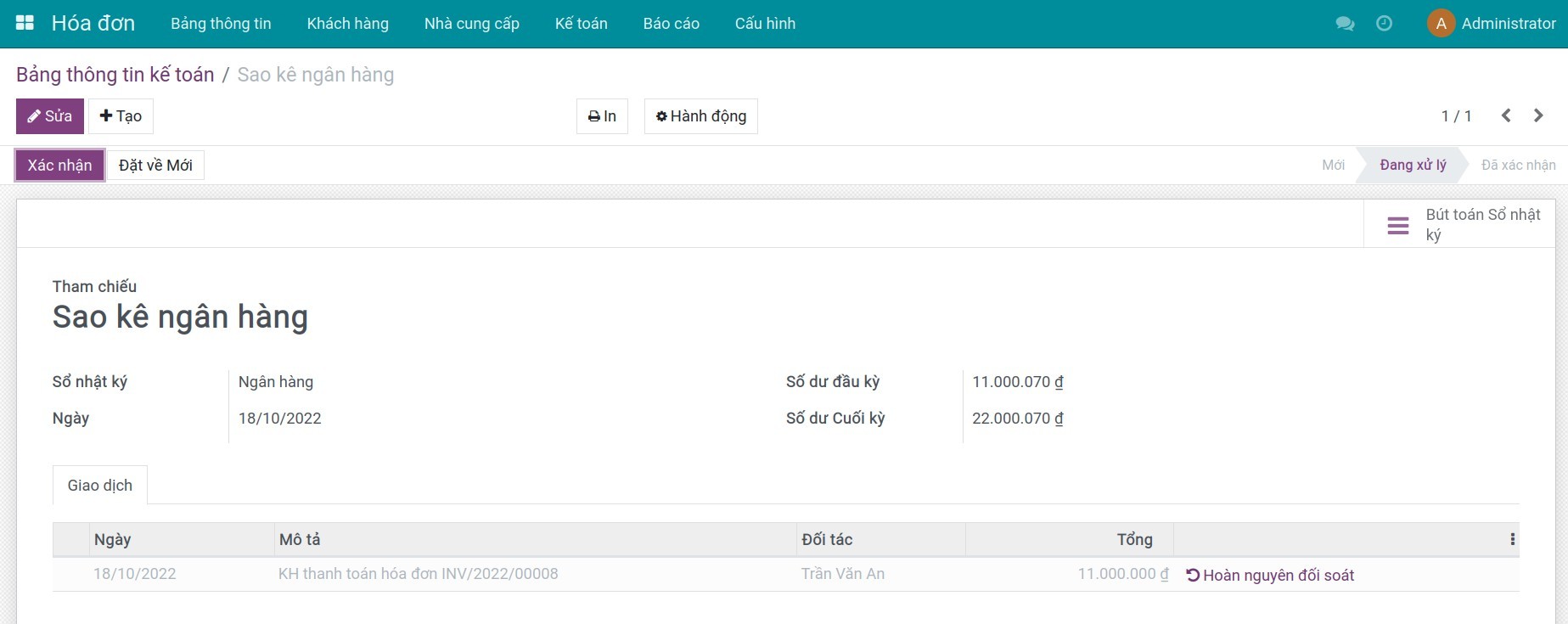Expand the Kế toán menu
Viewport: 1568px width, 624px height.
click(581, 24)
